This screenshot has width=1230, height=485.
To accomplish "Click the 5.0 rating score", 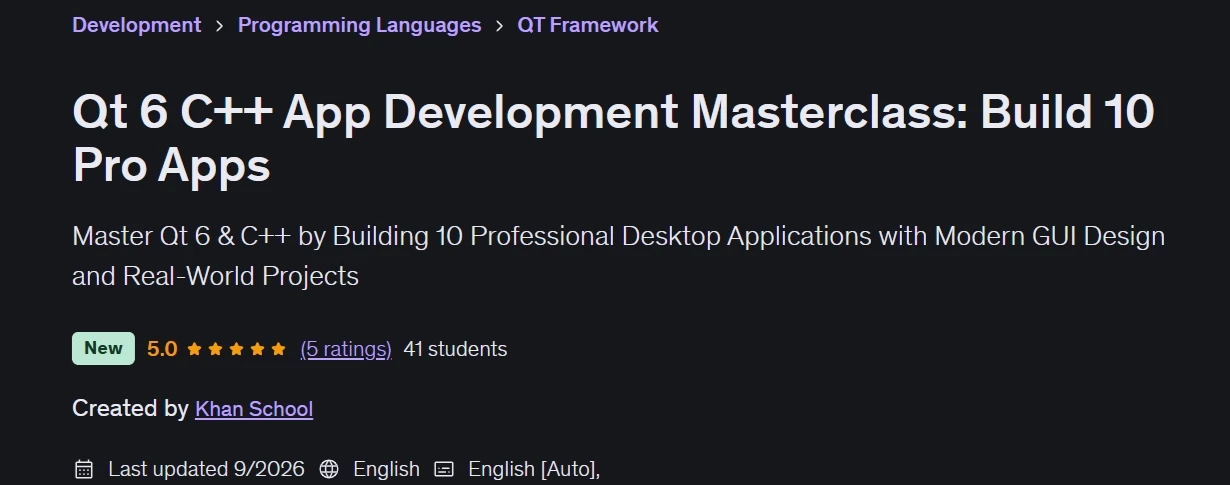I will [162, 349].
